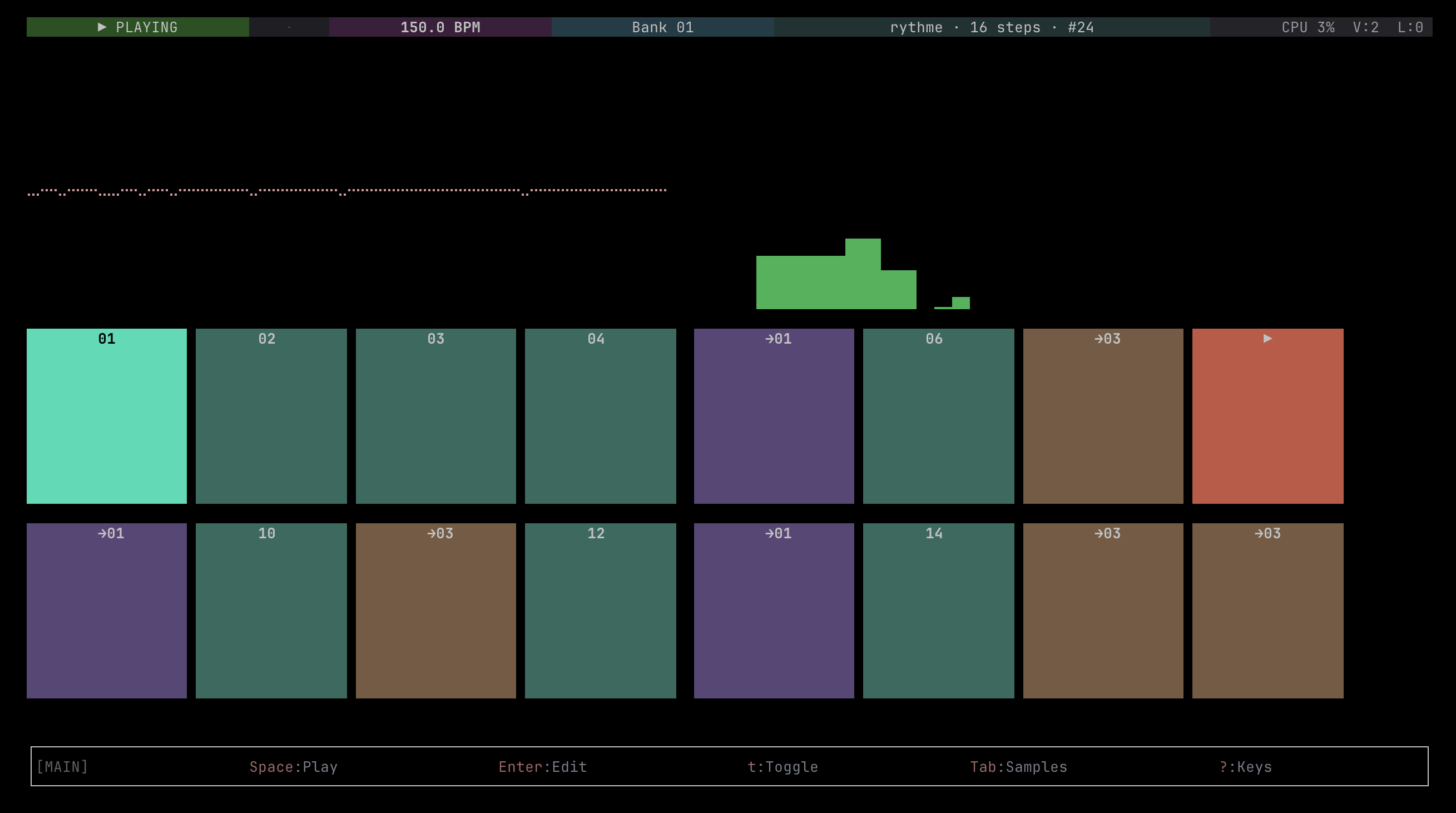1456x813 pixels.
Task: Click brown →03 pad in top row
Action: [x=1103, y=416]
